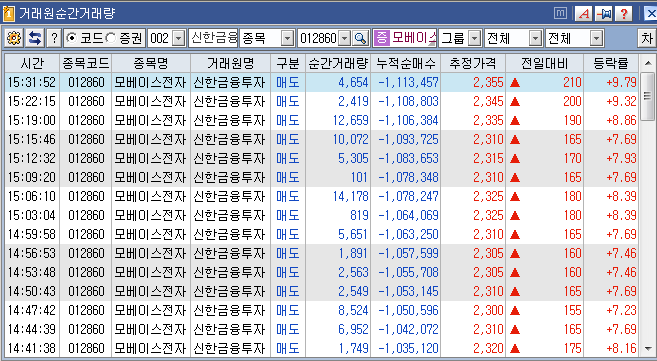Click the time cell 14:41:38

[32, 348]
